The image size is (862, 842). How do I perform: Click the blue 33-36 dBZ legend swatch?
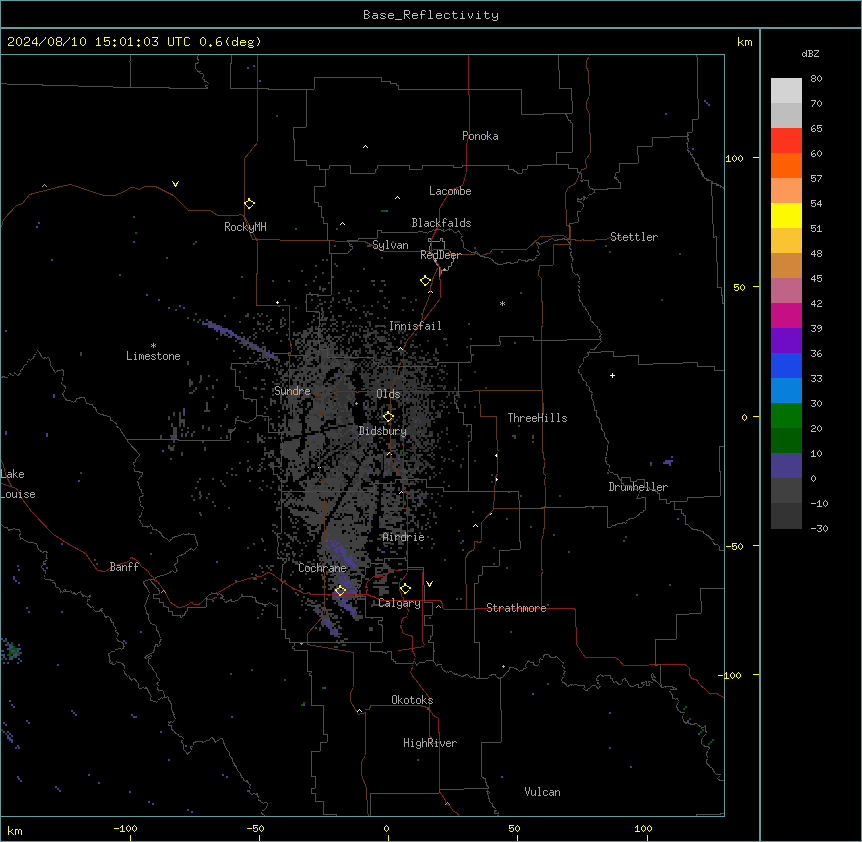786,365
